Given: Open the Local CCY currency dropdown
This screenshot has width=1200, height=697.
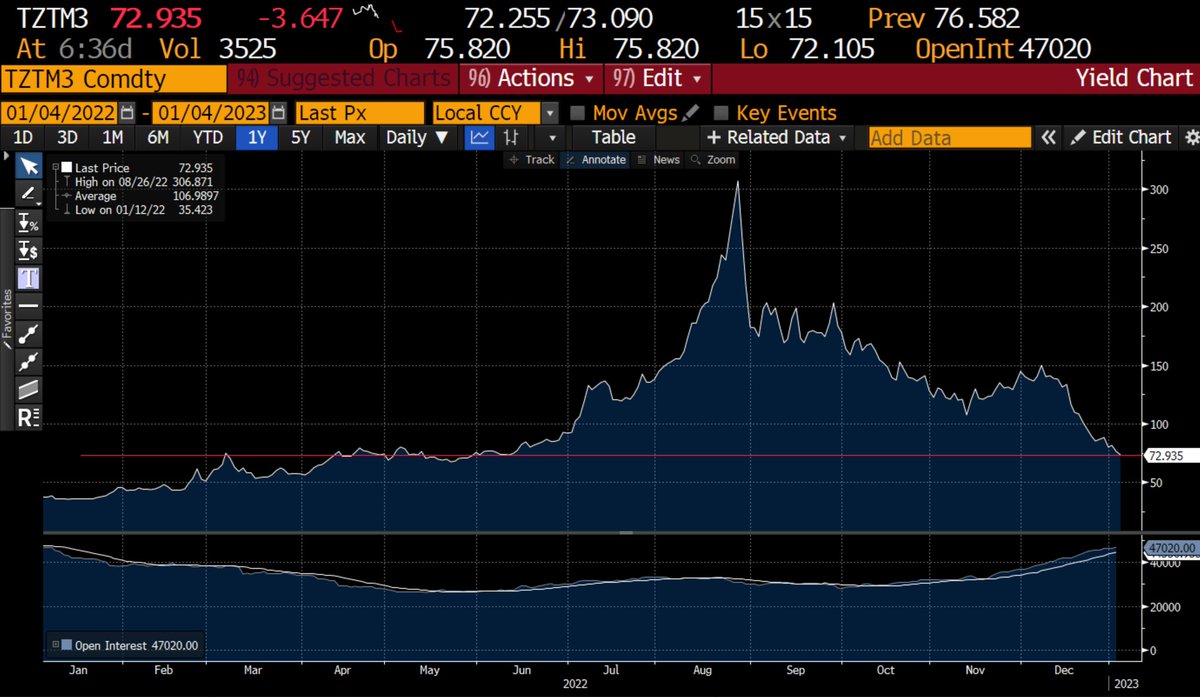Looking at the screenshot, I should [x=550, y=113].
